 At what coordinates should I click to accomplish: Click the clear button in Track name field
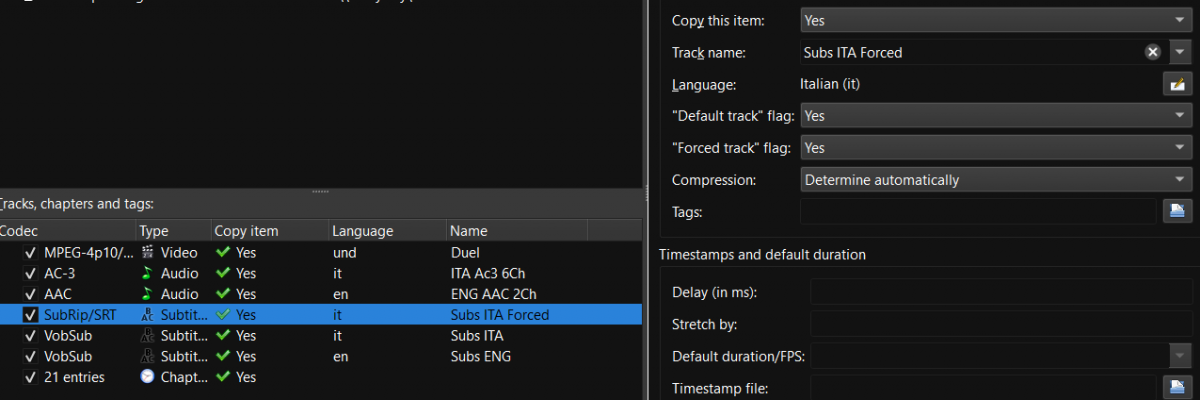(1153, 52)
